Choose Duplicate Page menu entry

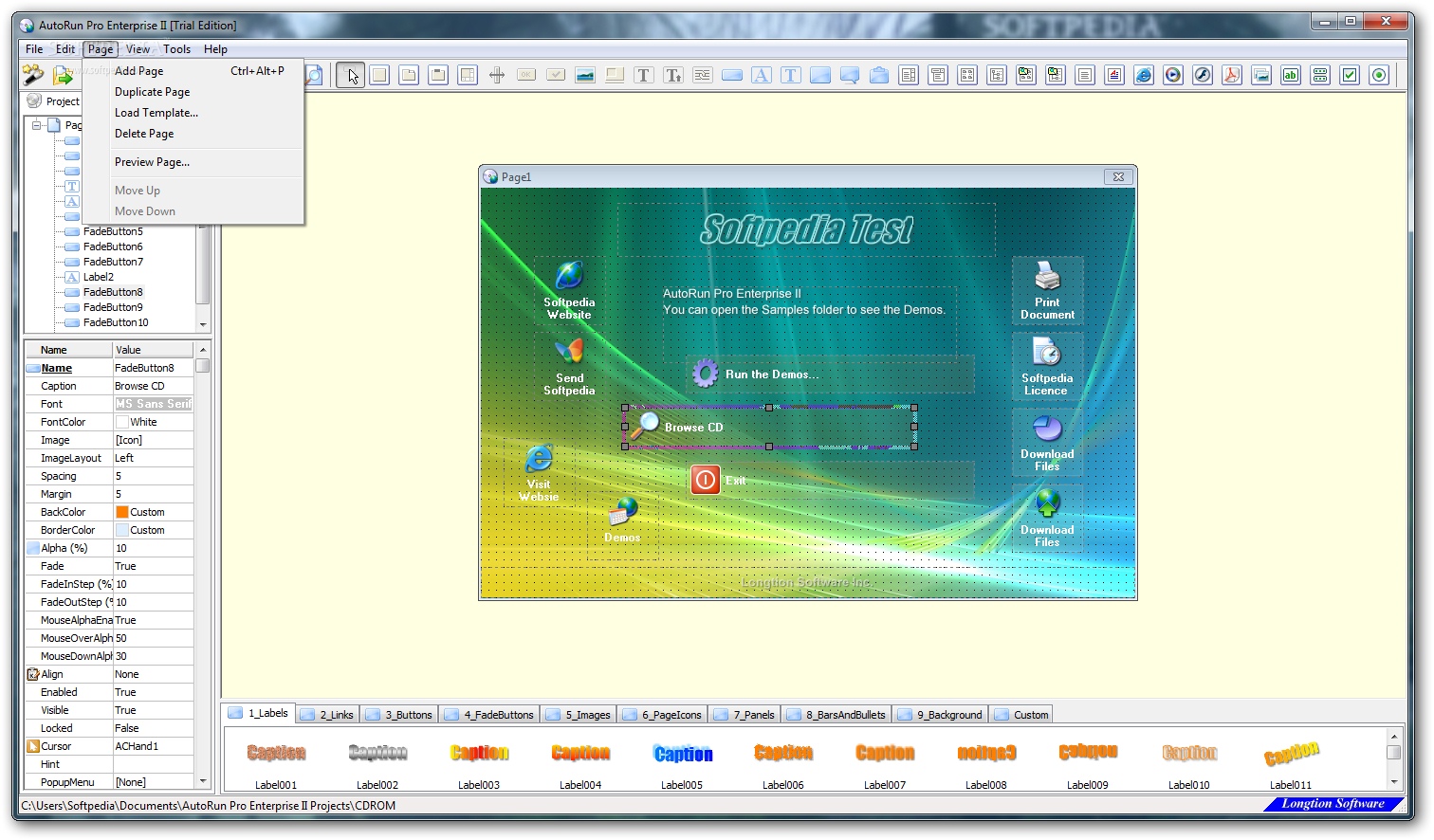point(193,92)
